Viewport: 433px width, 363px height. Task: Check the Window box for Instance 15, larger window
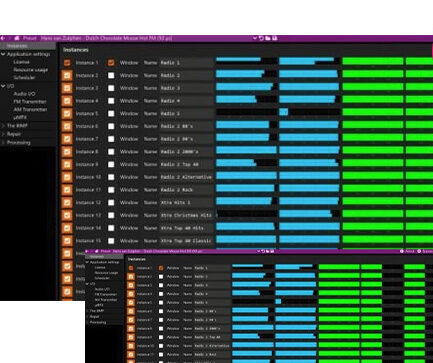(111, 241)
